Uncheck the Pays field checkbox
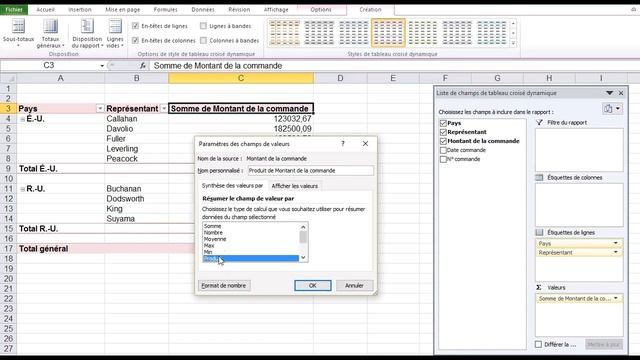Viewport: 640px width, 360px height. coord(443,123)
